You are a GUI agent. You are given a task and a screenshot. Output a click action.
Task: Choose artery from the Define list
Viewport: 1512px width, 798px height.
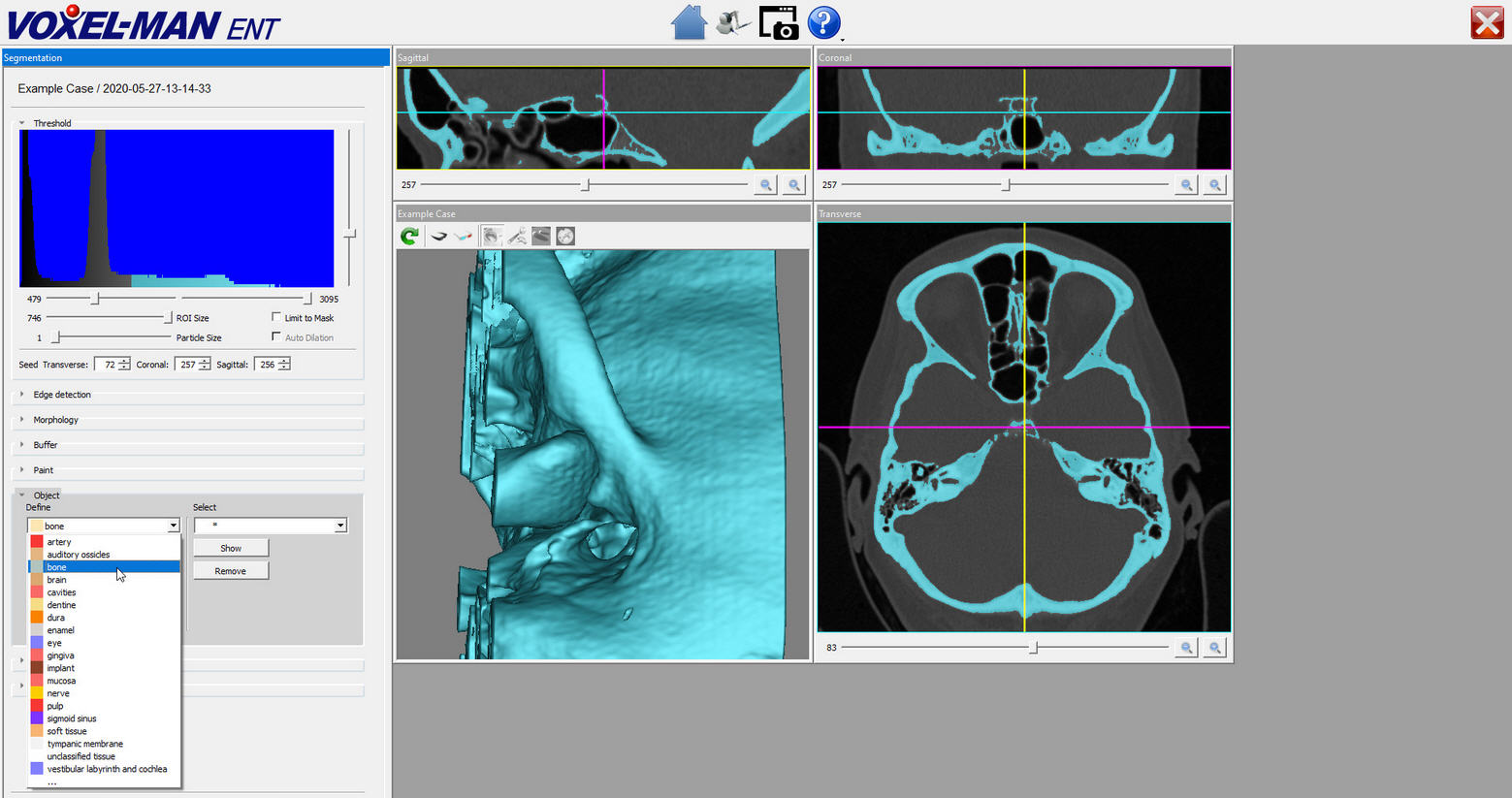pos(104,542)
